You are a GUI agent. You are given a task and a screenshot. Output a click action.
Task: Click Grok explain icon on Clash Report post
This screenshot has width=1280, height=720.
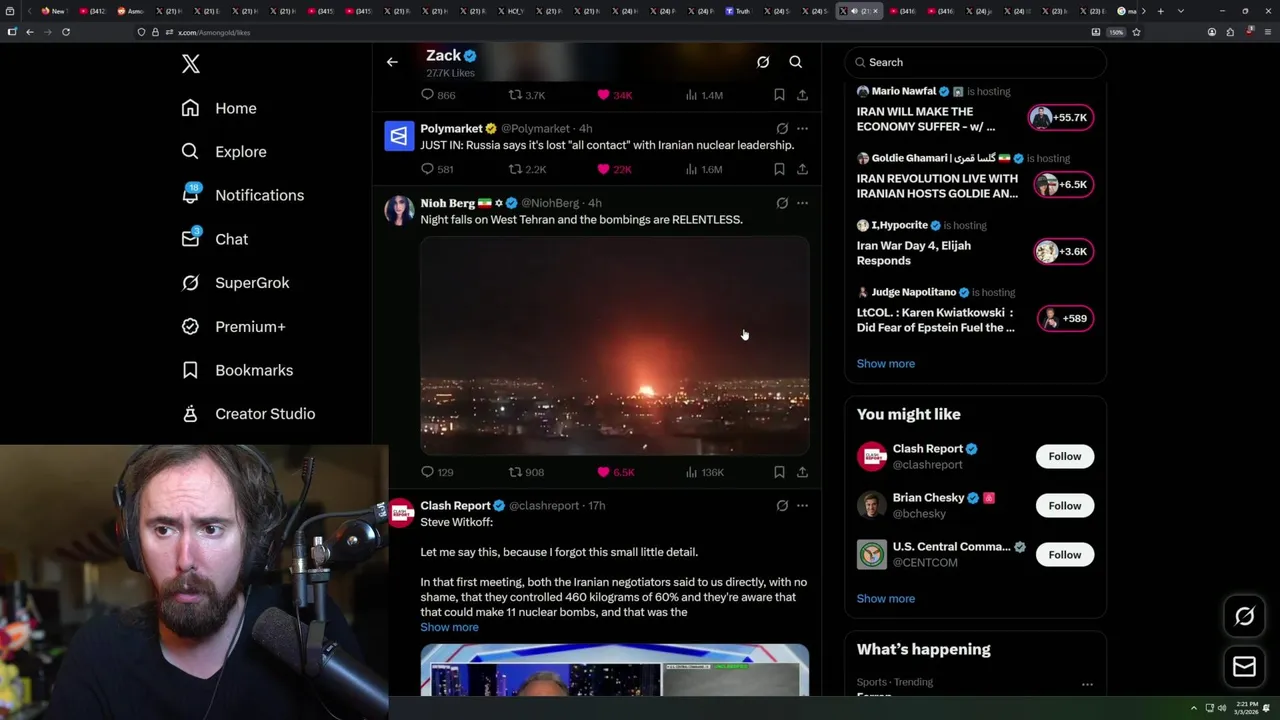pyautogui.click(x=782, y=506)
